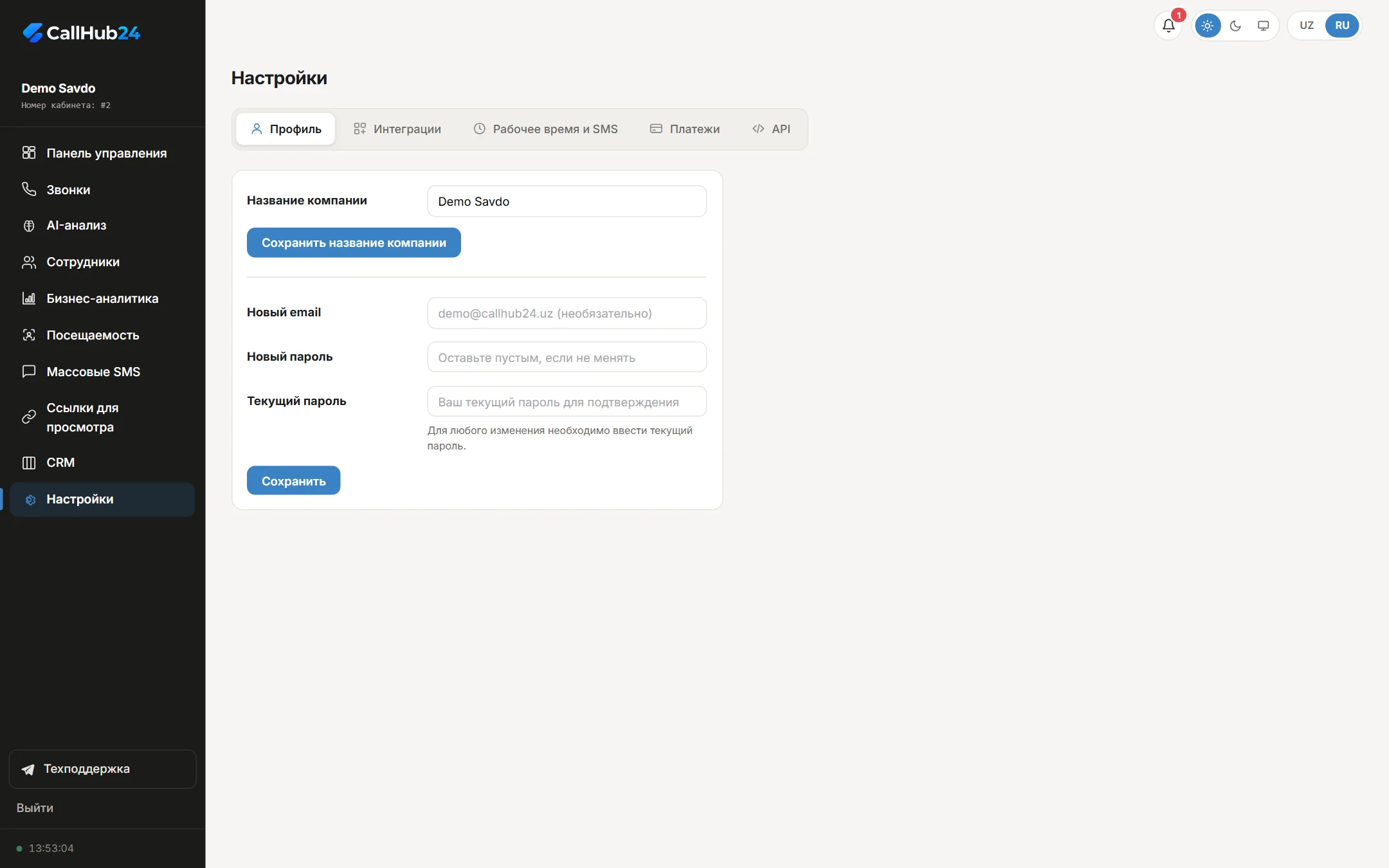Switch language to RU
1389x868 pixels.
click(1342, 26)
